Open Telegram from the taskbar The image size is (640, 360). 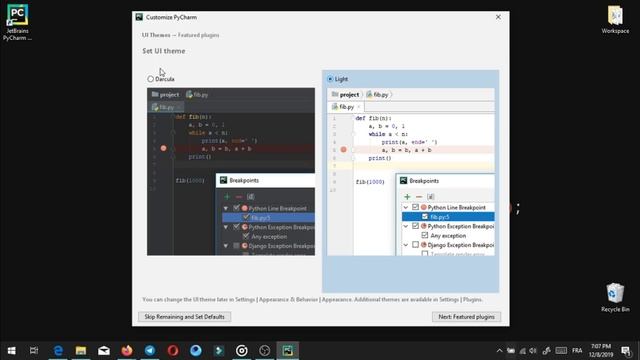click(x=150, y=351)
